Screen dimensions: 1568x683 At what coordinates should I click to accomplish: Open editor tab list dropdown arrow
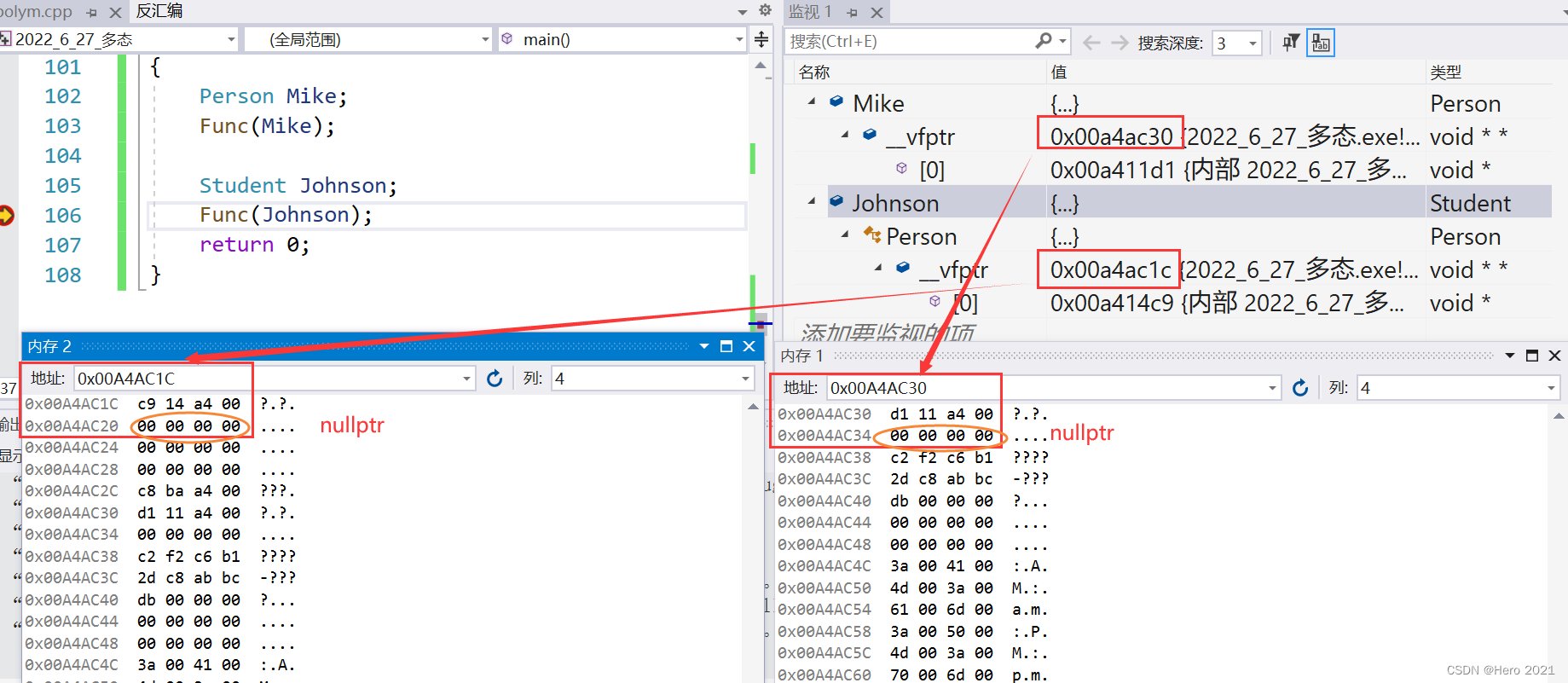pos(743,12)
